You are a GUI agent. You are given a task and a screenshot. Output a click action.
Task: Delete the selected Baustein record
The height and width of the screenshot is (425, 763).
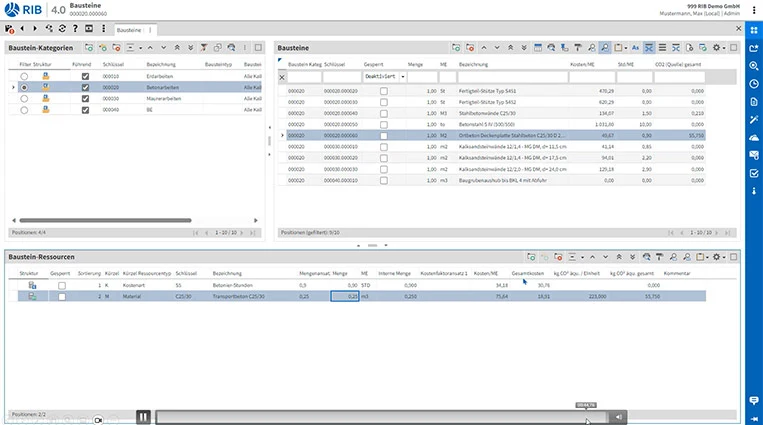click(470, 48)
